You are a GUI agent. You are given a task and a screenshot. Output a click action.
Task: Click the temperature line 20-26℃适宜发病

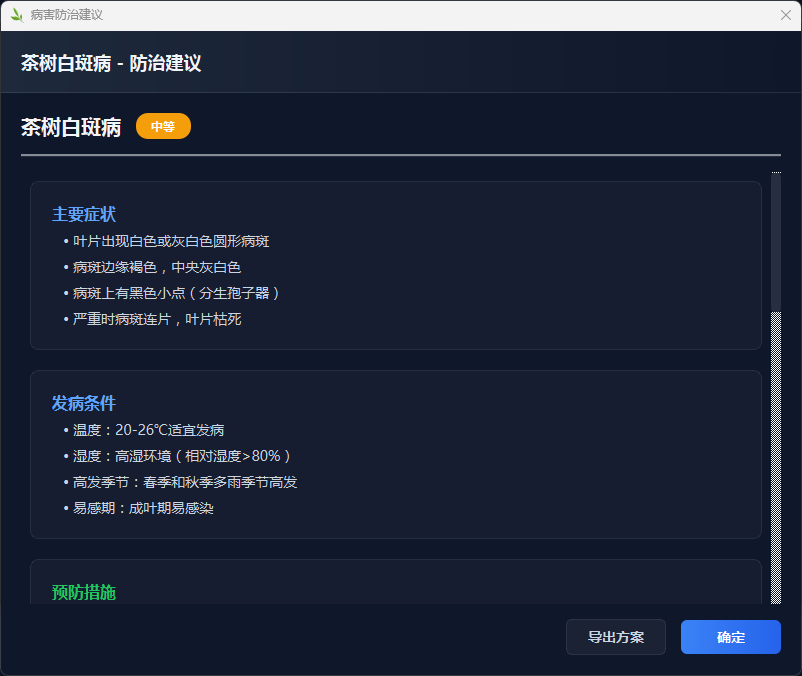(x=148, y=431)
